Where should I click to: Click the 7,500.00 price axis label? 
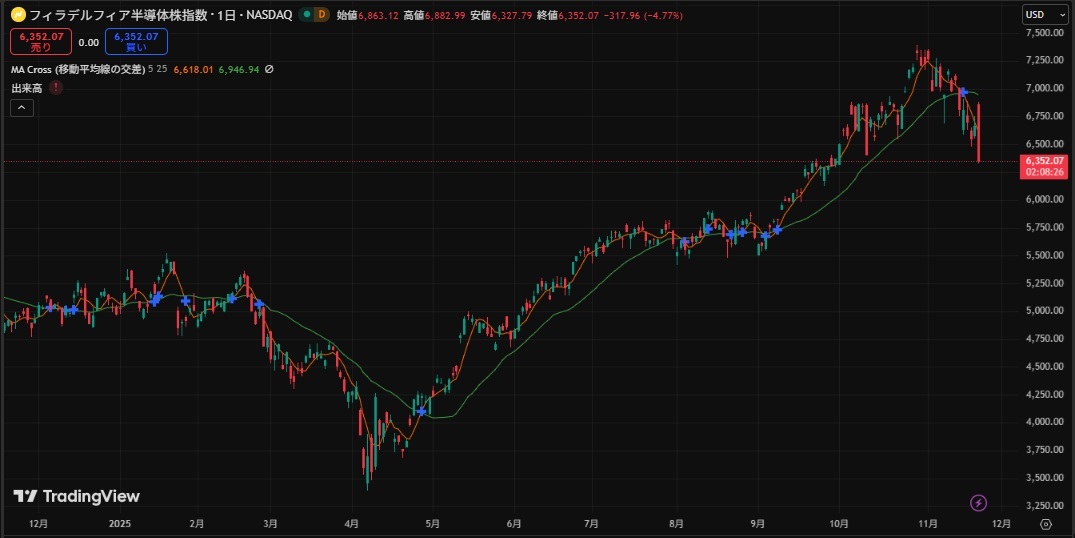[1044, 32]
